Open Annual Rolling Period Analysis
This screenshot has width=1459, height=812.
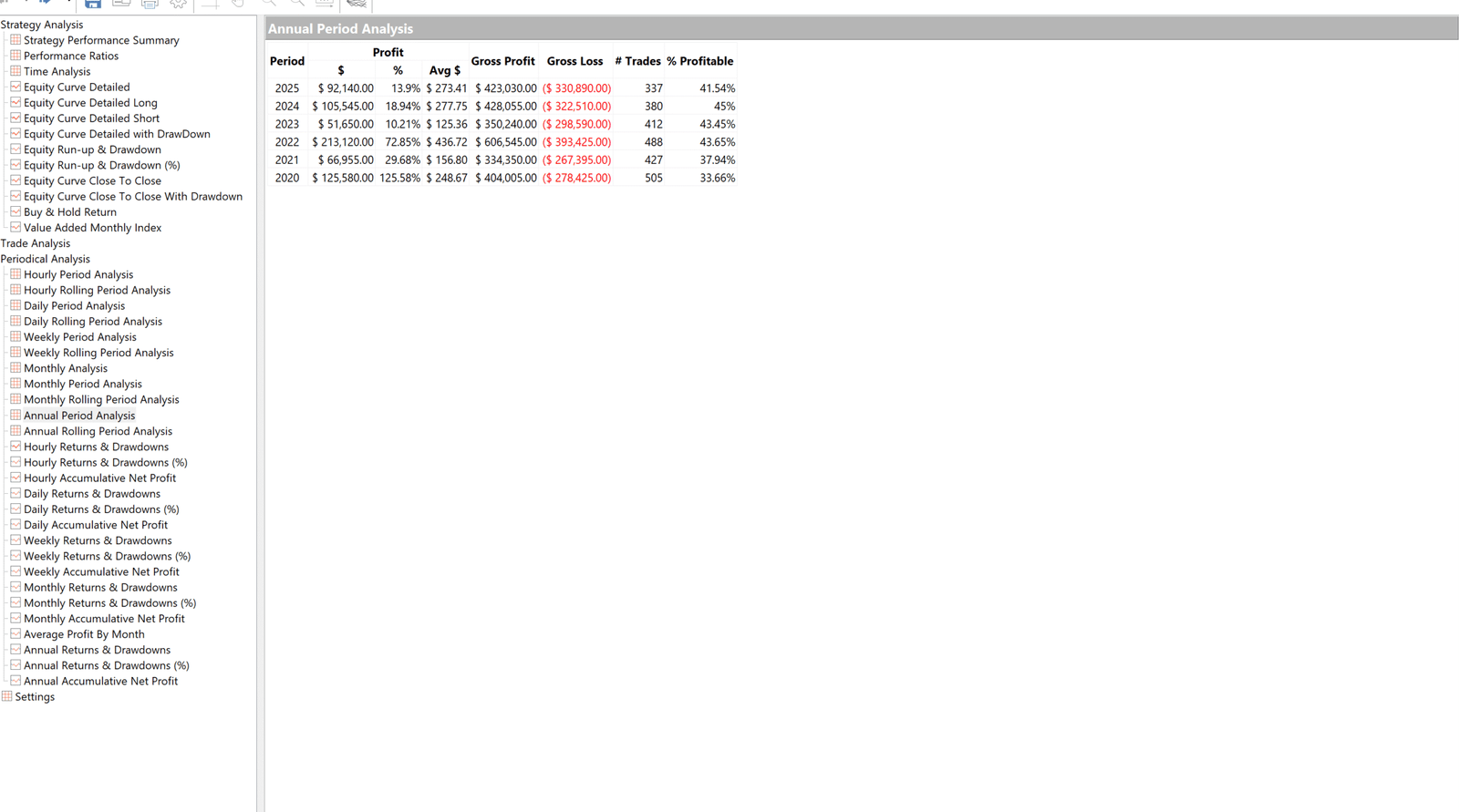click(x=98, y=431)
